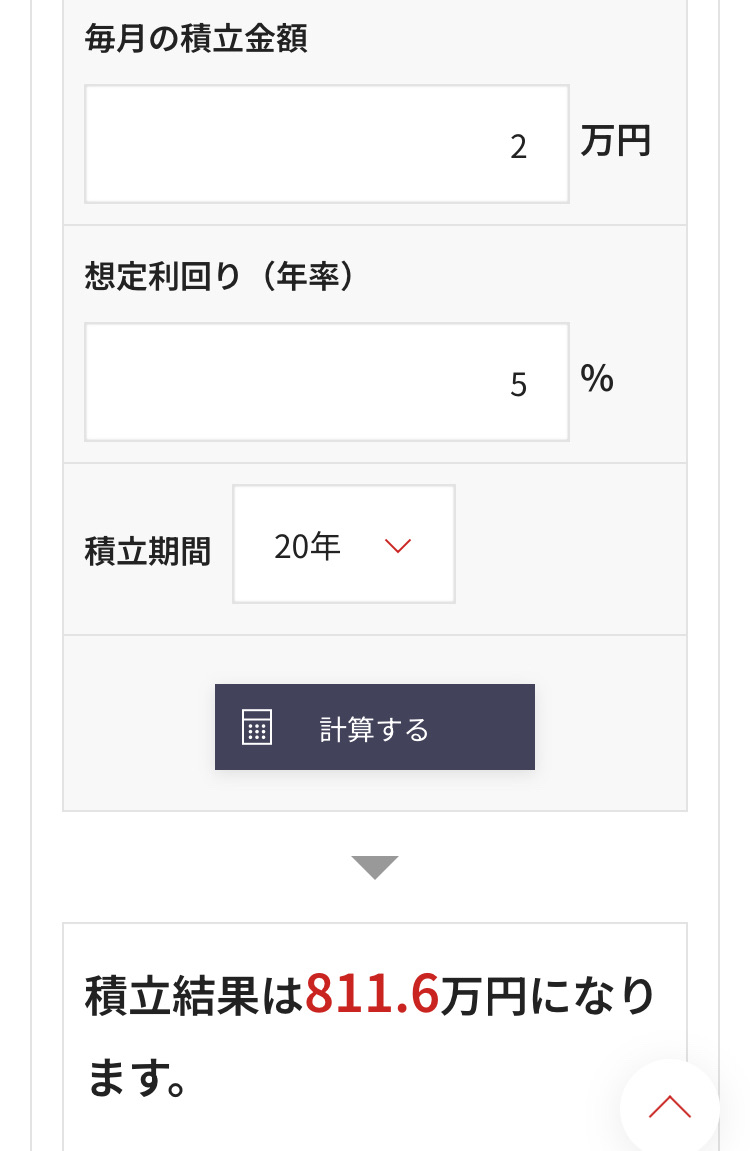Click the 積立結果は text in the result box

[194, 996]
